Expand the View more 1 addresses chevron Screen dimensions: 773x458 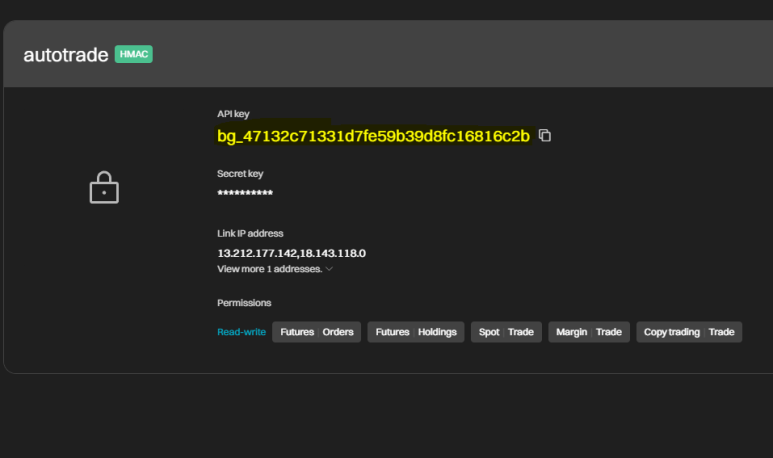pyautogui.click(x=329, y=269)
